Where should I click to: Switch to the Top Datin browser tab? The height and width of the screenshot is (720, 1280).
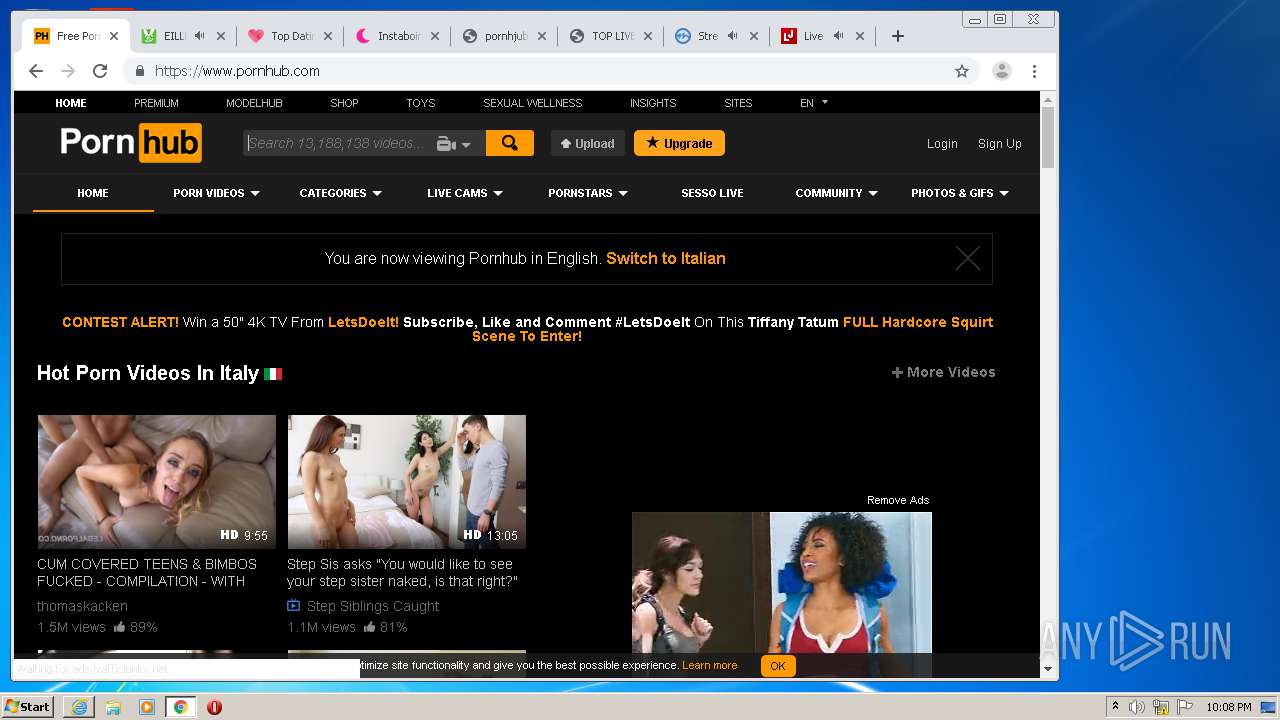[290, 36]
